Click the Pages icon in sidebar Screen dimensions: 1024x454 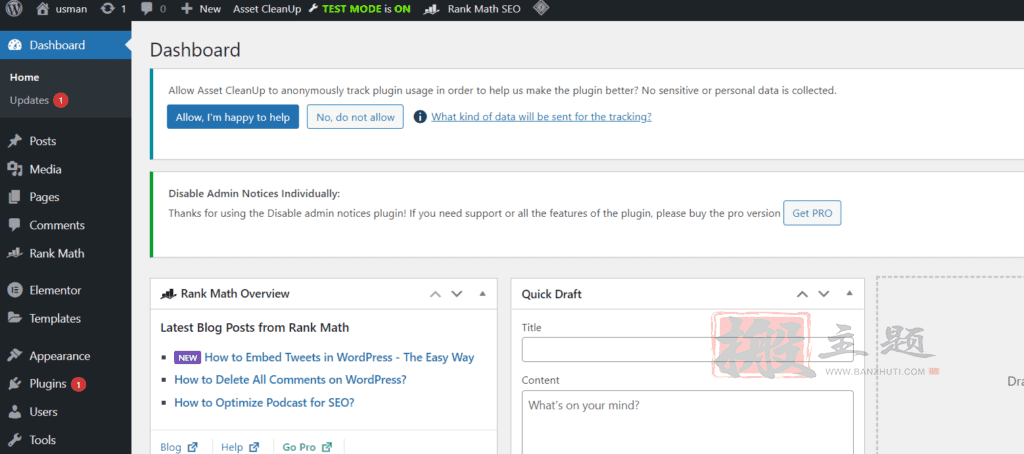pos(15,197)
